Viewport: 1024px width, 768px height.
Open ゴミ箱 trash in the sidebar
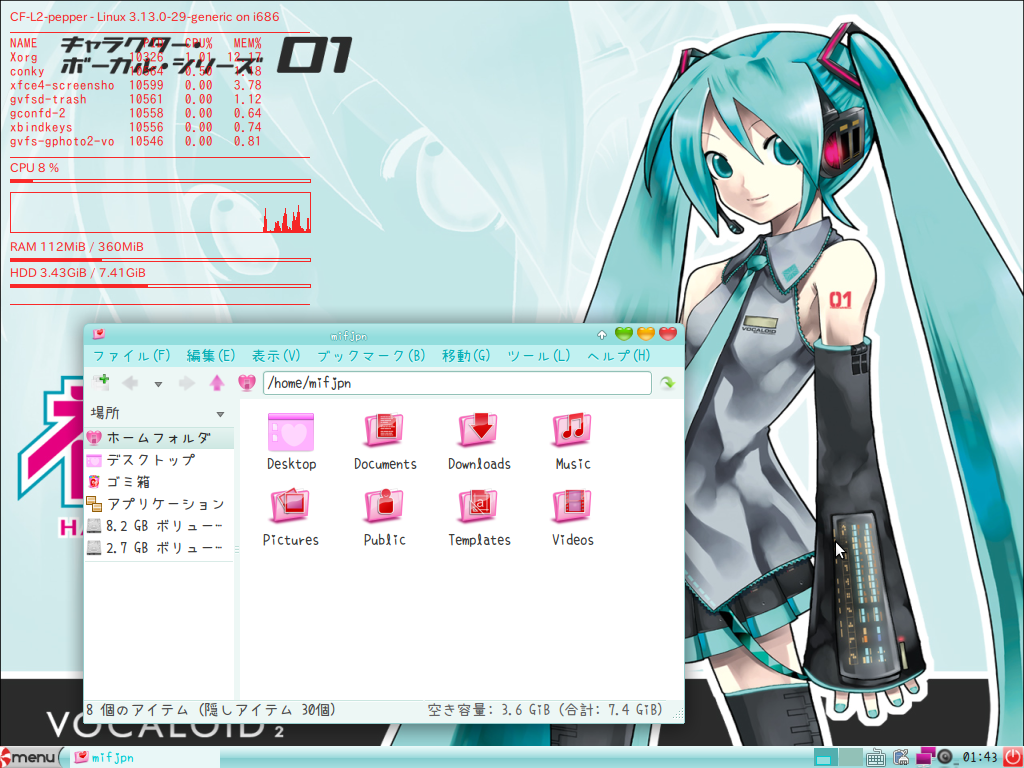point(159,482)
